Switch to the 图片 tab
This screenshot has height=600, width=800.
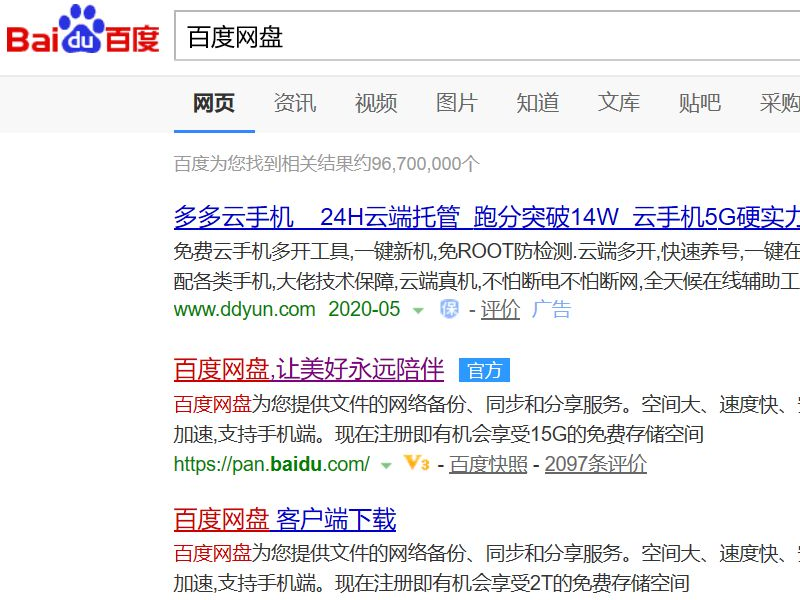coord(456,103)
